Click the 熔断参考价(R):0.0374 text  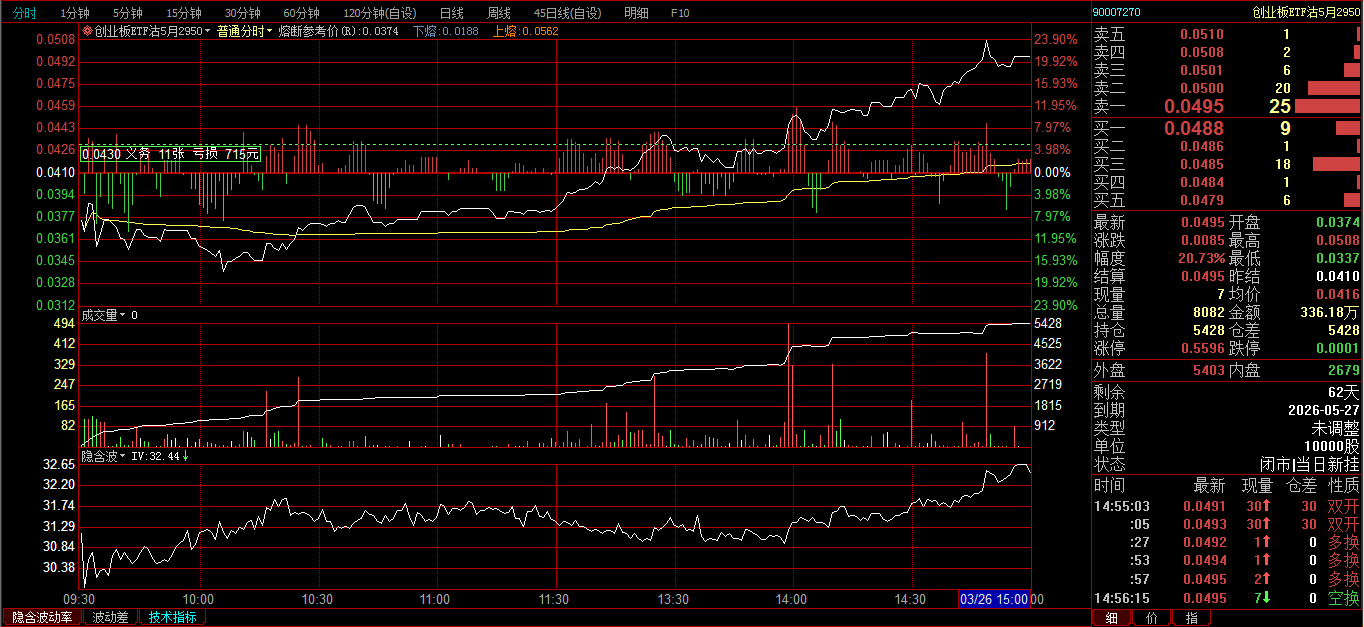(338, 31)
